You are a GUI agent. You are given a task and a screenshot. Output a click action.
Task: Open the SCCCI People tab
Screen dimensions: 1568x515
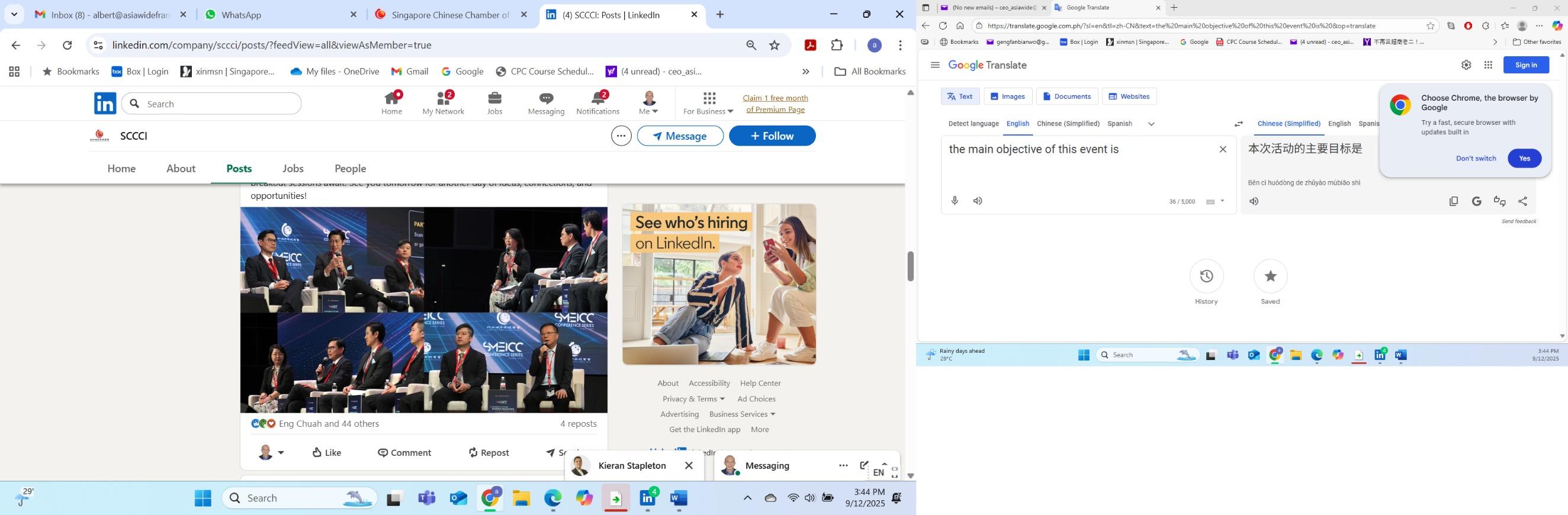350,169
